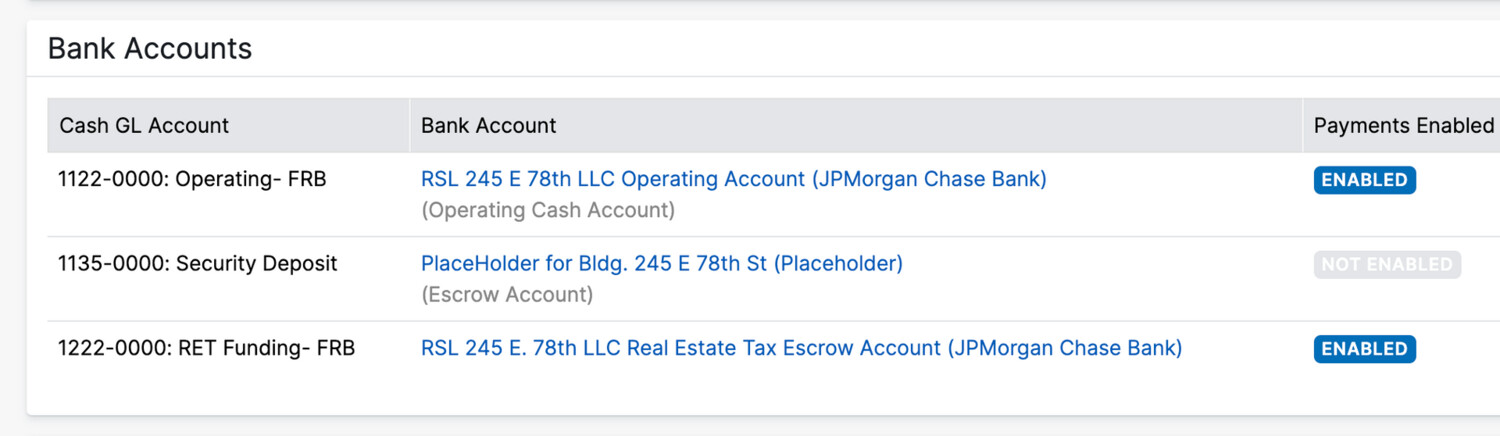
Task: Open the Real Estate Tax Escrow Account link
Action: click(801, 349)
